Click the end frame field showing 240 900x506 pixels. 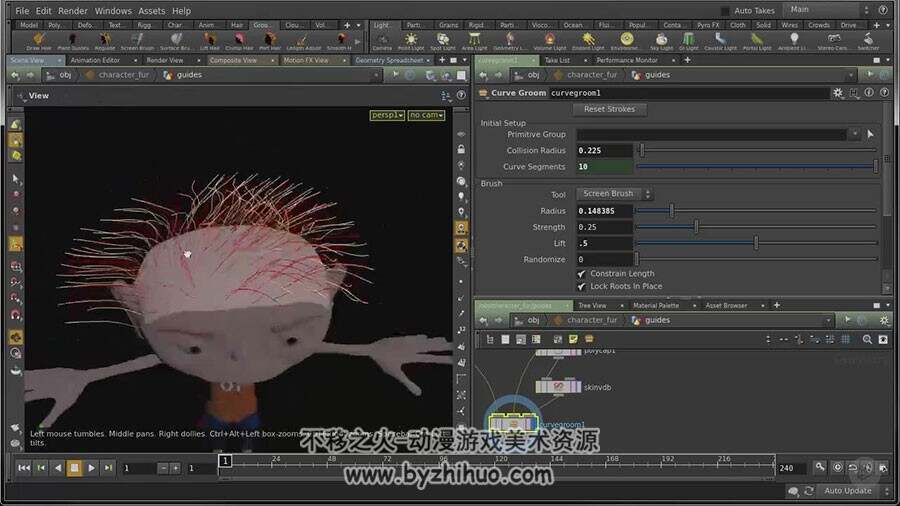792,468
